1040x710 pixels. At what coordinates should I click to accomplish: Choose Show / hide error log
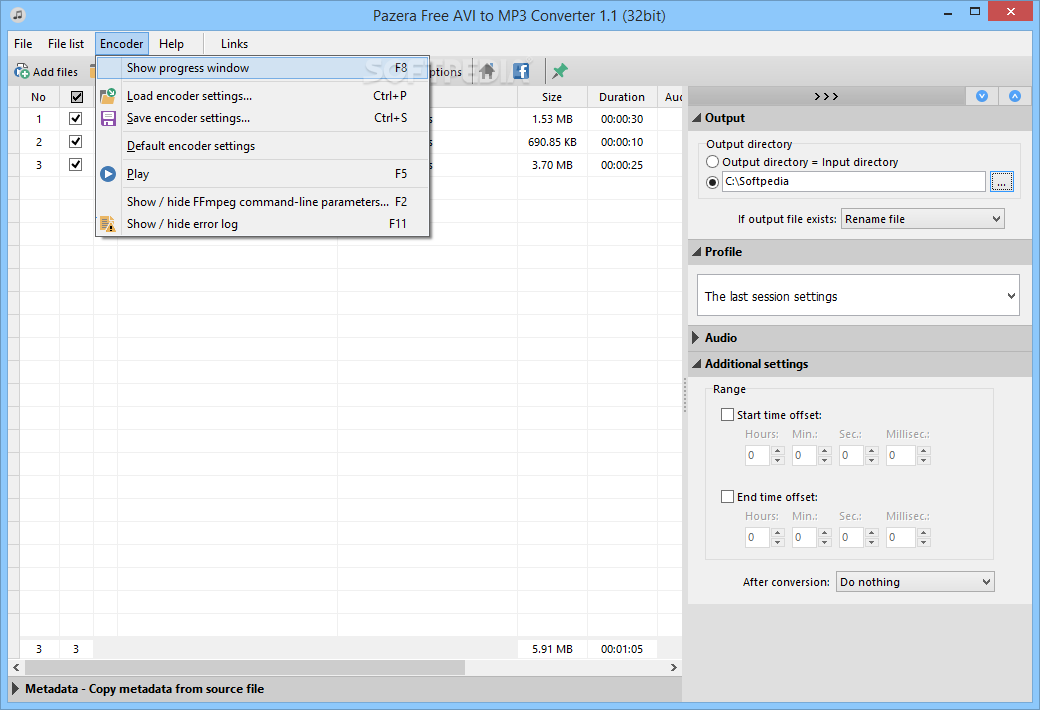click(263, 224)
